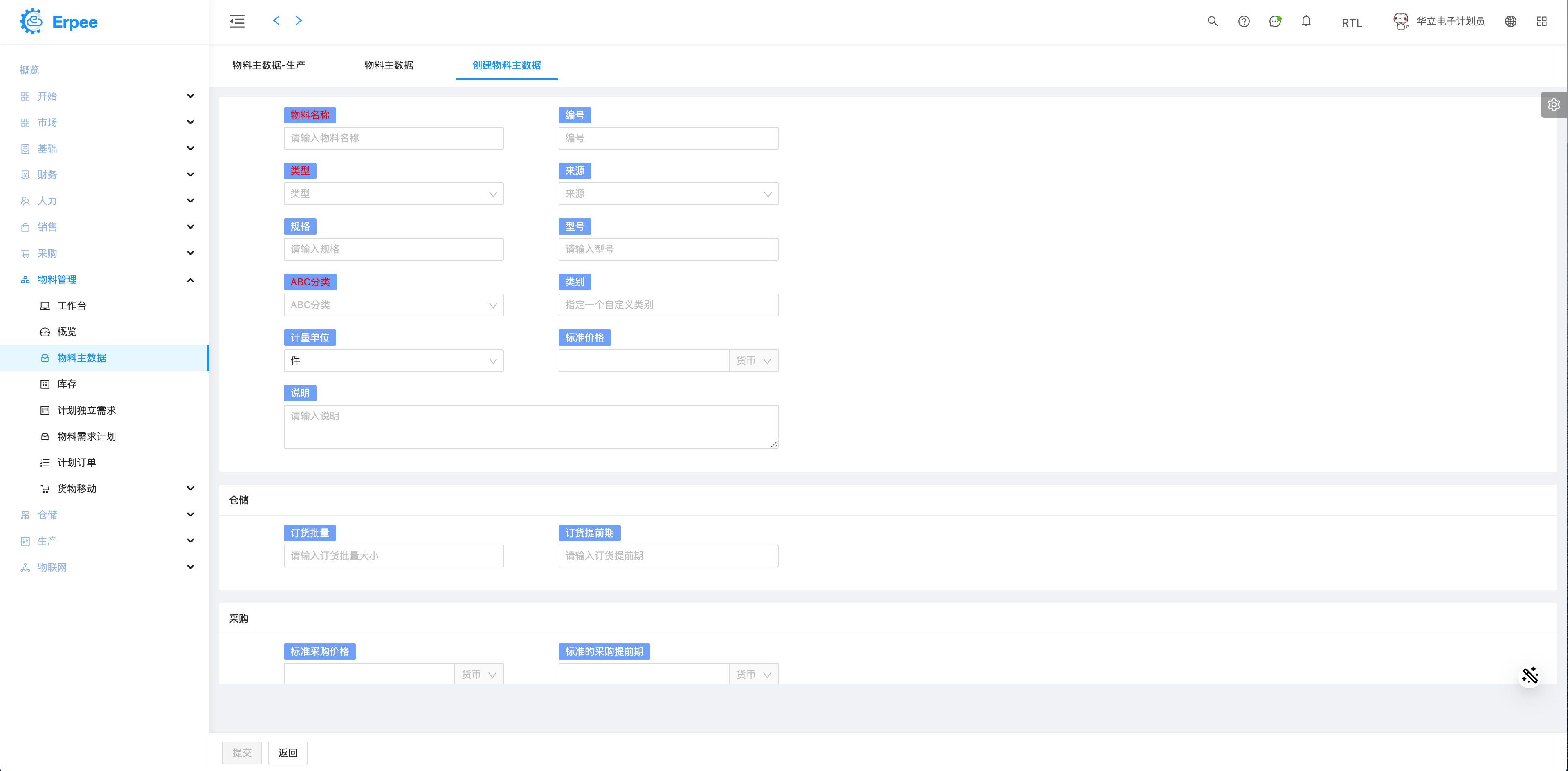Collapse the sidebar menu icon

click(237, 21)
